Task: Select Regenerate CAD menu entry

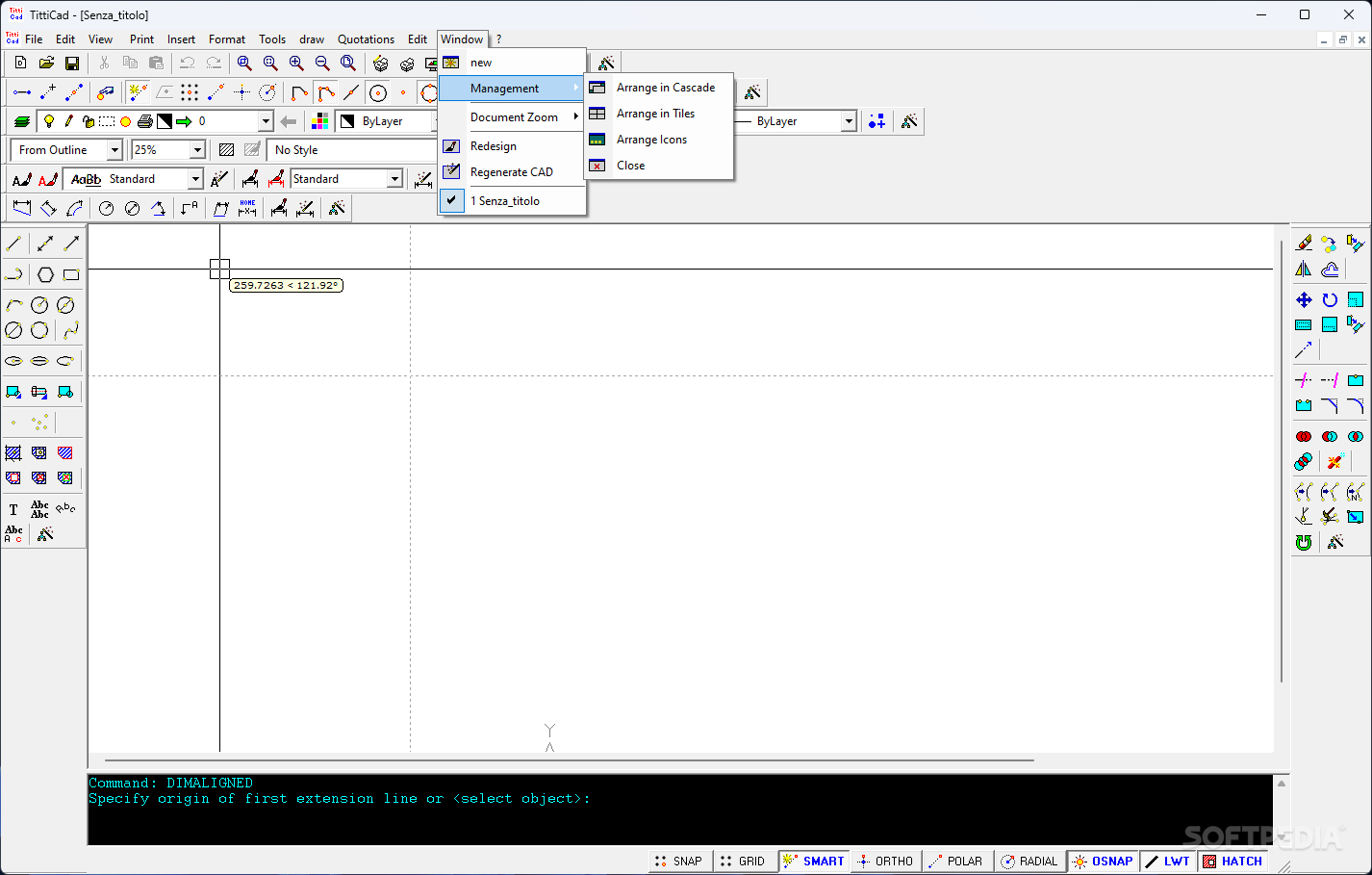Action: [x=512, y=172]
